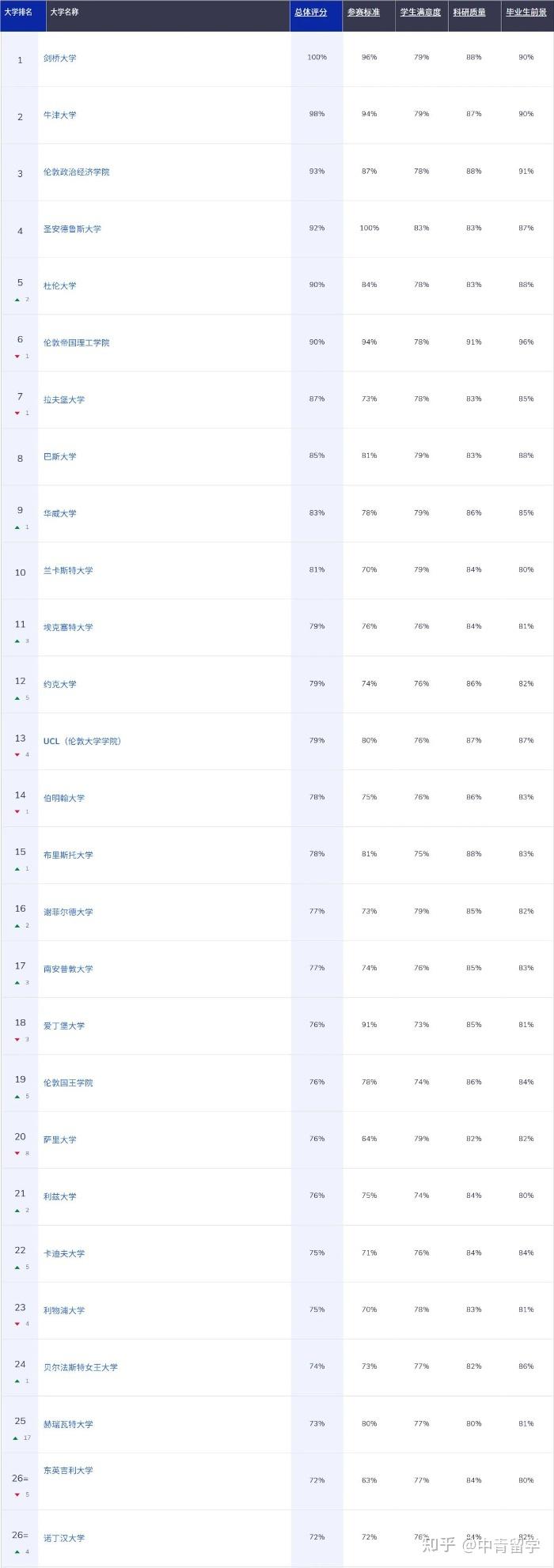
Task: Click the green up arrow under rank 12
Action: click(17, 698)
